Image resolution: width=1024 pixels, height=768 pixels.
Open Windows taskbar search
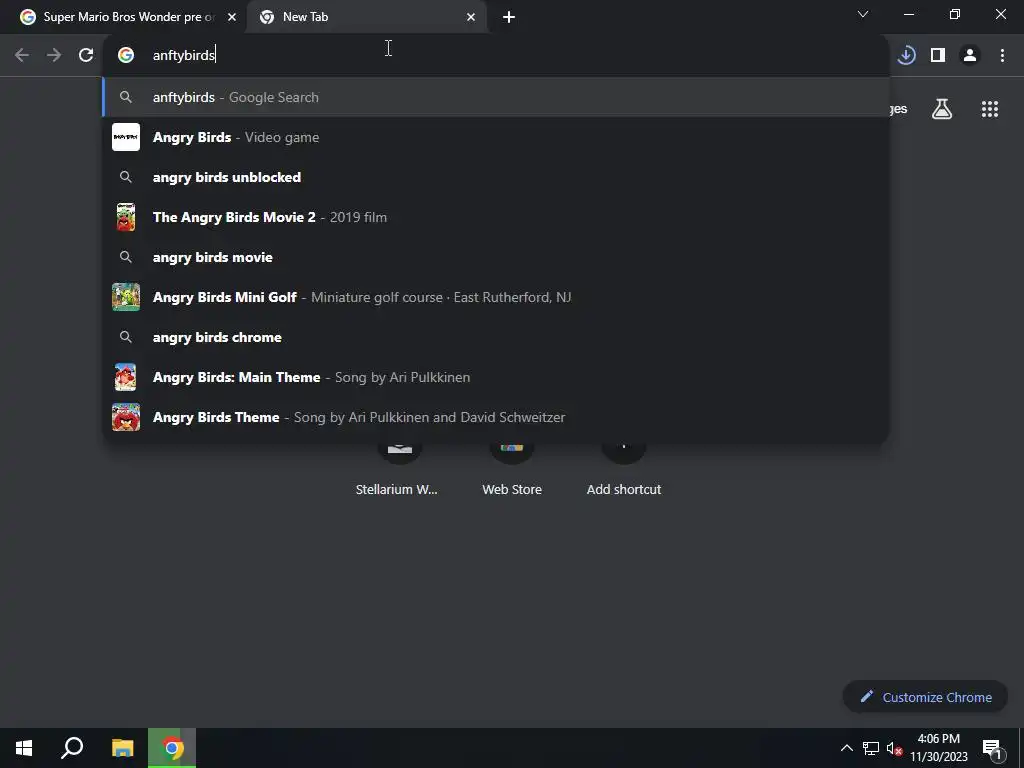coord(72,748)
